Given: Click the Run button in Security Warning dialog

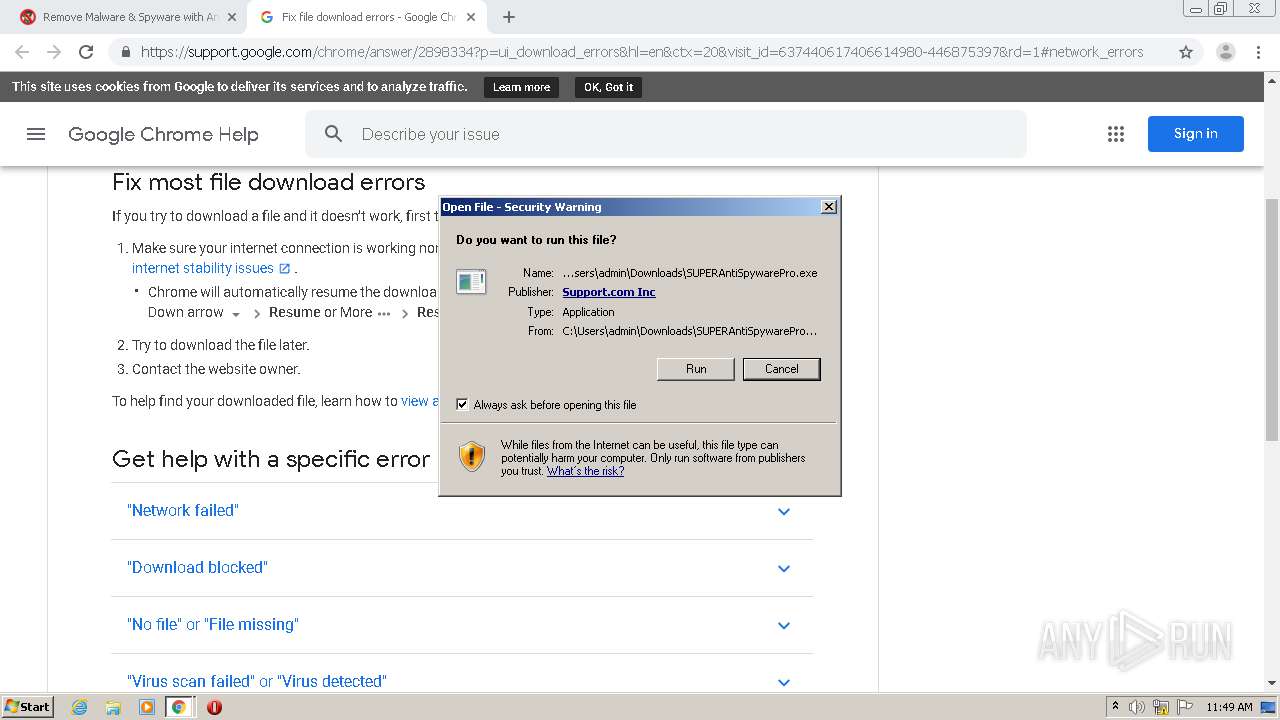Looking at the screenshot, I should [x=696, y=369].
